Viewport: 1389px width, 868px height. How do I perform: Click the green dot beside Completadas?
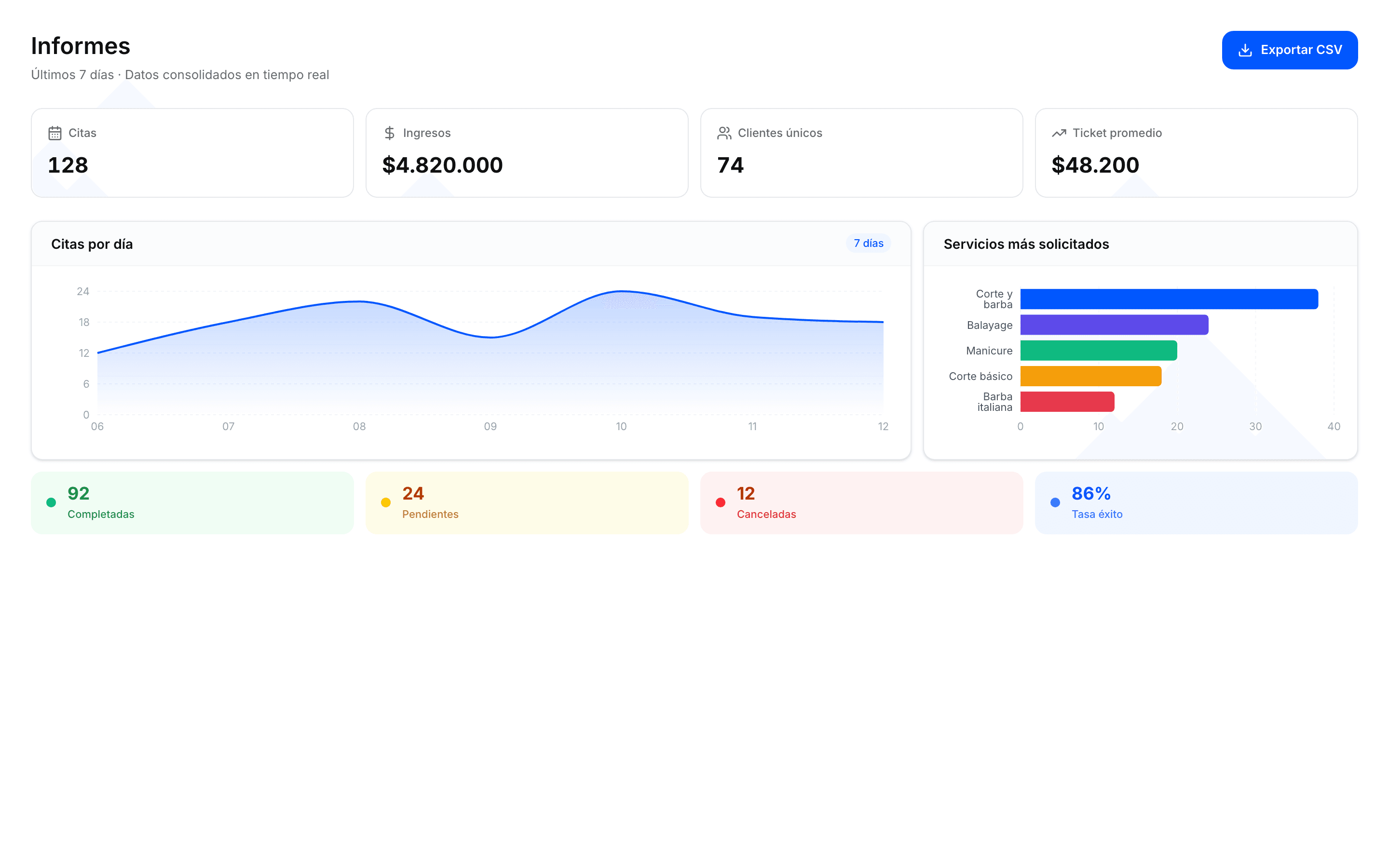coord(51,502)
